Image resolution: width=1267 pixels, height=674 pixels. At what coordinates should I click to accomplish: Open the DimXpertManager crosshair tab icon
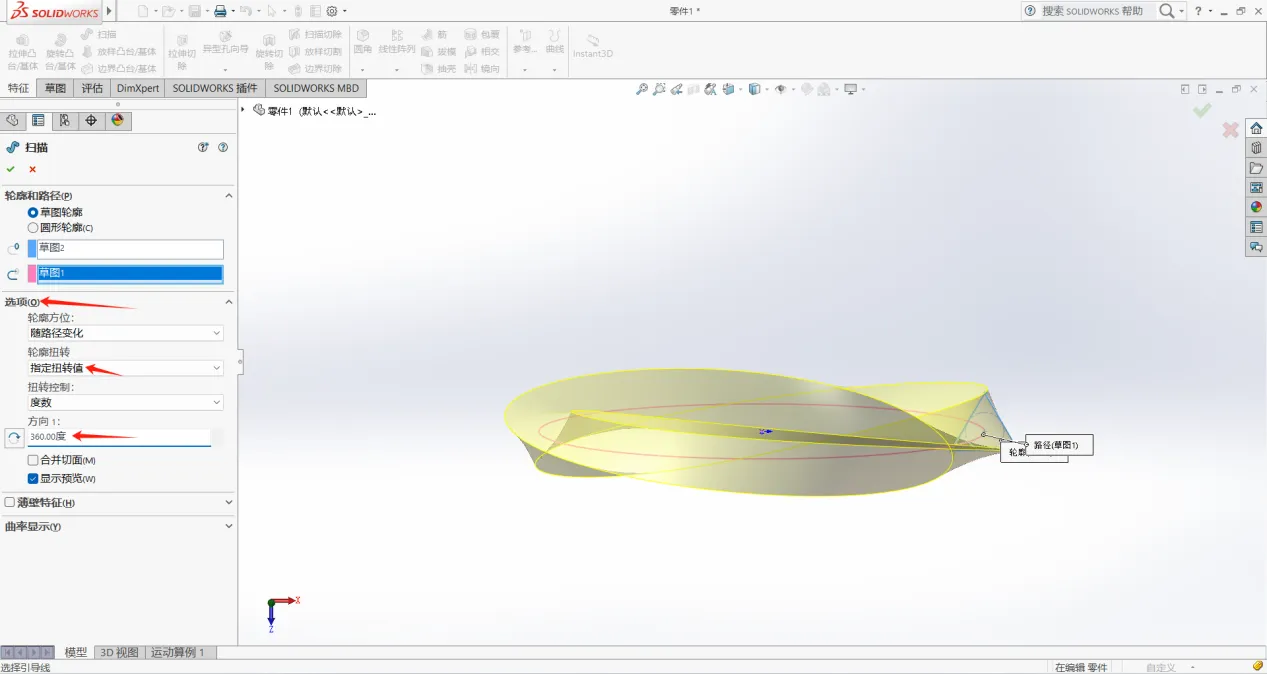point(91,121)
